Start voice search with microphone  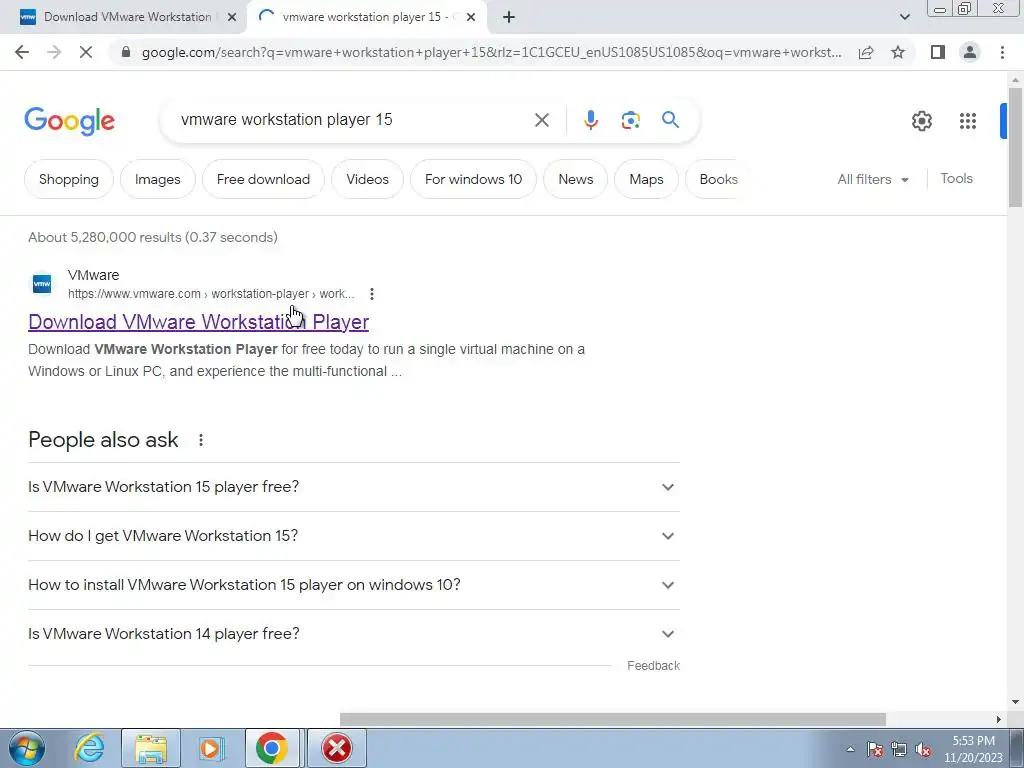tap(590, 120)
